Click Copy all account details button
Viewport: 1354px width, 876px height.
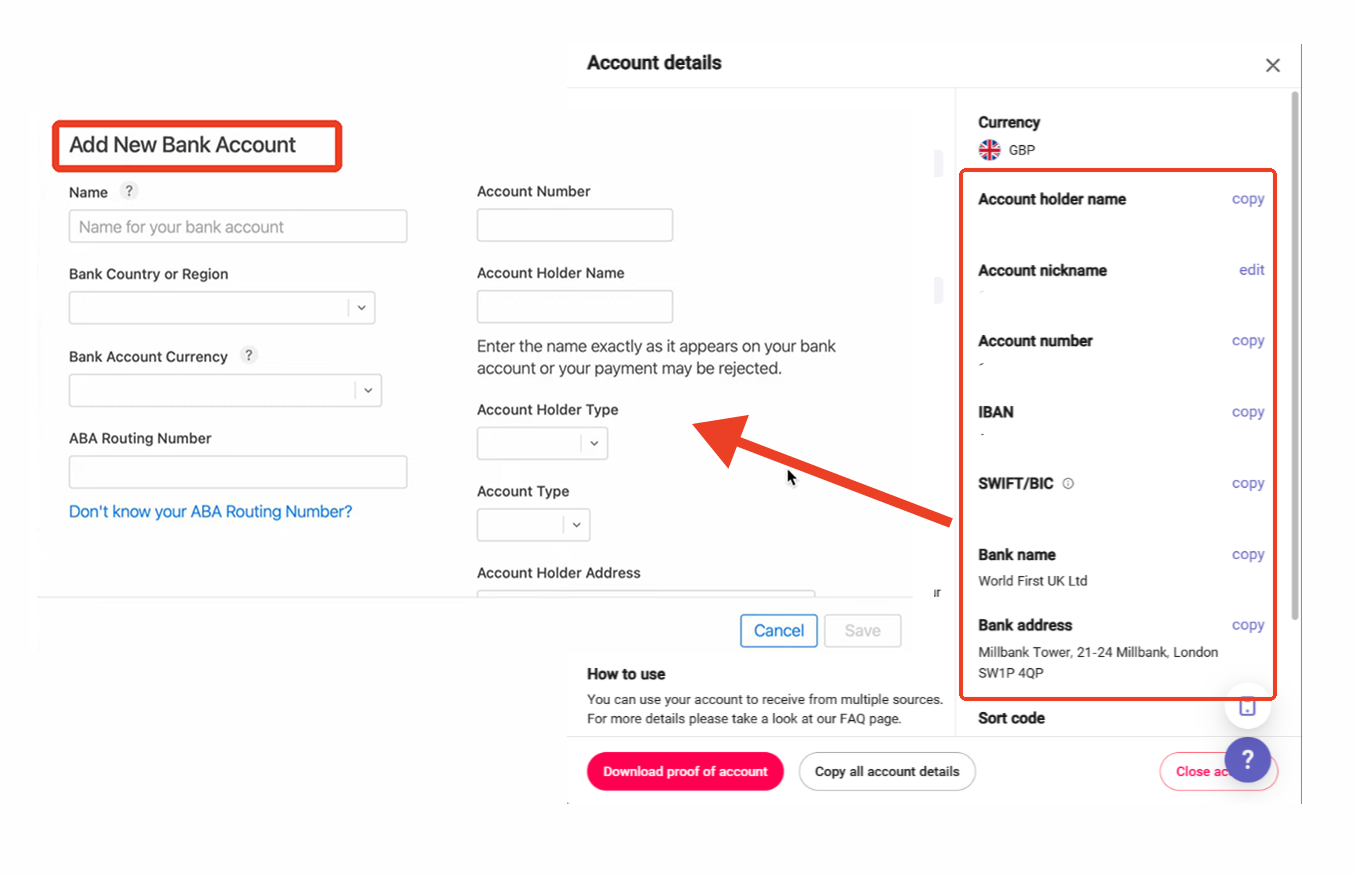[x=887, y=771]
